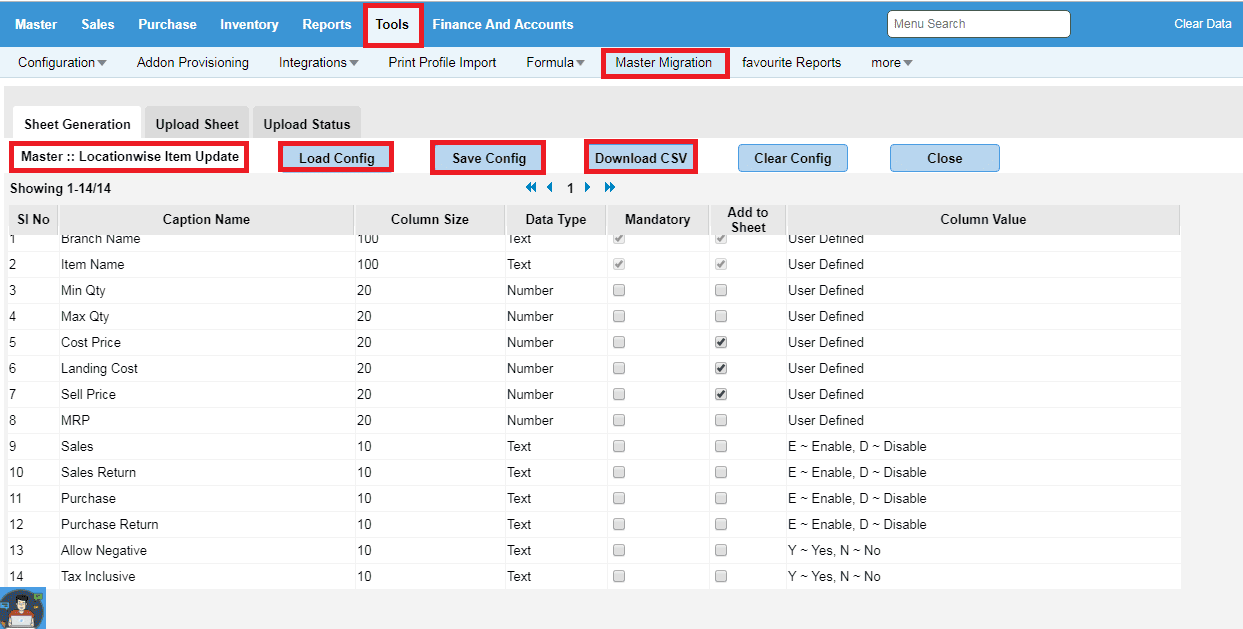Open the more dropdown menu
This screenshot has height=629, width=1243.
point(891,62)
